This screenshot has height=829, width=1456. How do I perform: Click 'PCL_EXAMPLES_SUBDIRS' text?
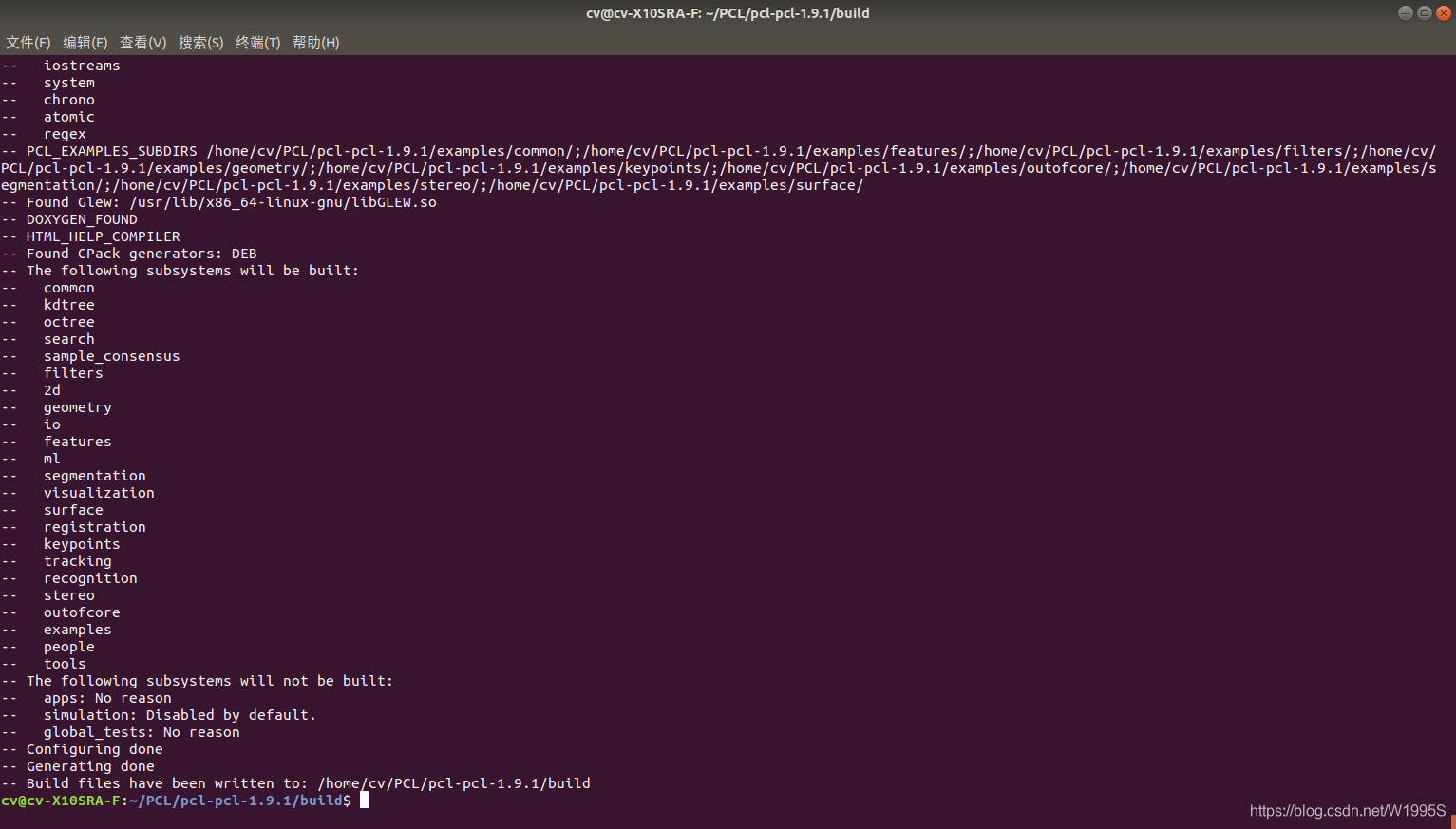(x=112, y=151)
